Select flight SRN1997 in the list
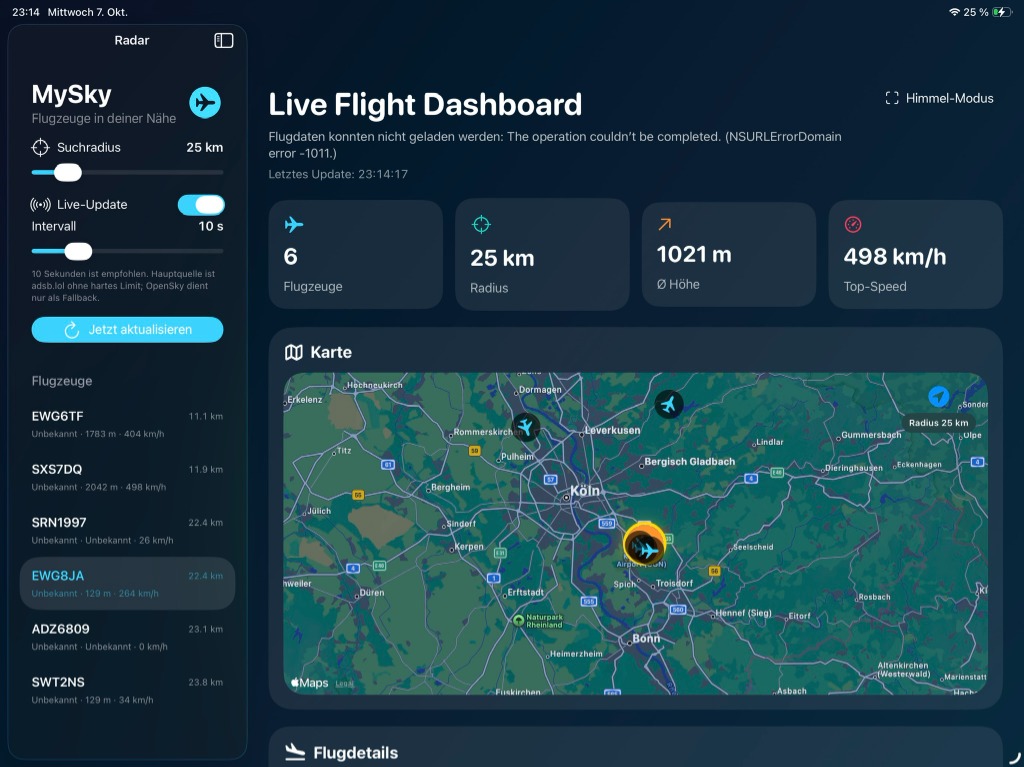This screenshot has width=1024, height=767. [x=127, y=530]
